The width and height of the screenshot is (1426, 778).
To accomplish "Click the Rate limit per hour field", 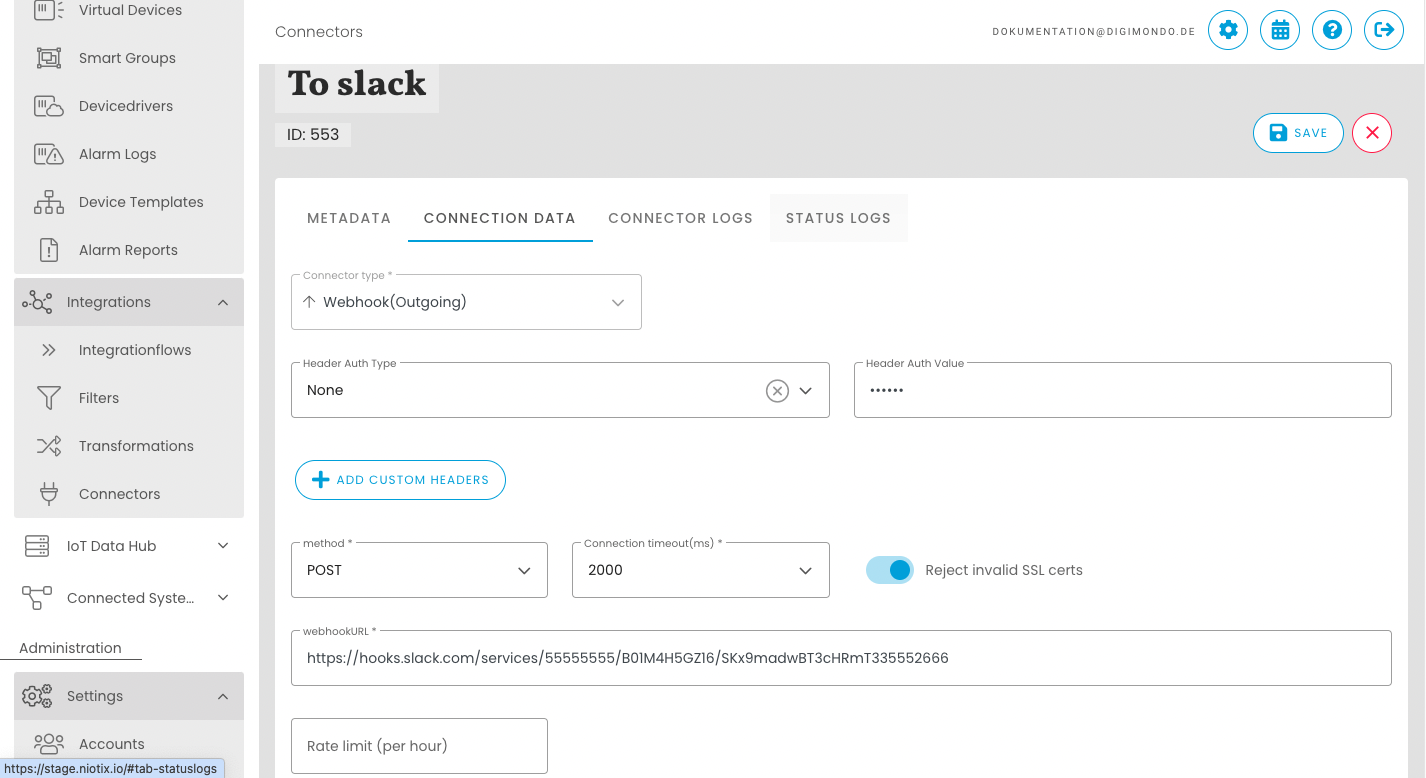I will click(418, 746).
